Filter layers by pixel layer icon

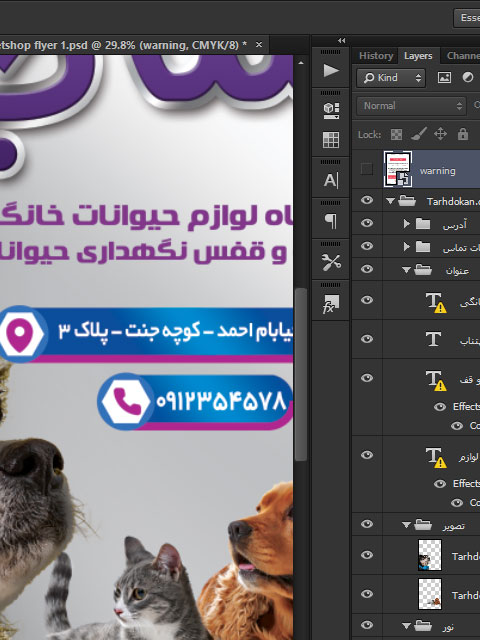click(444, 78)
